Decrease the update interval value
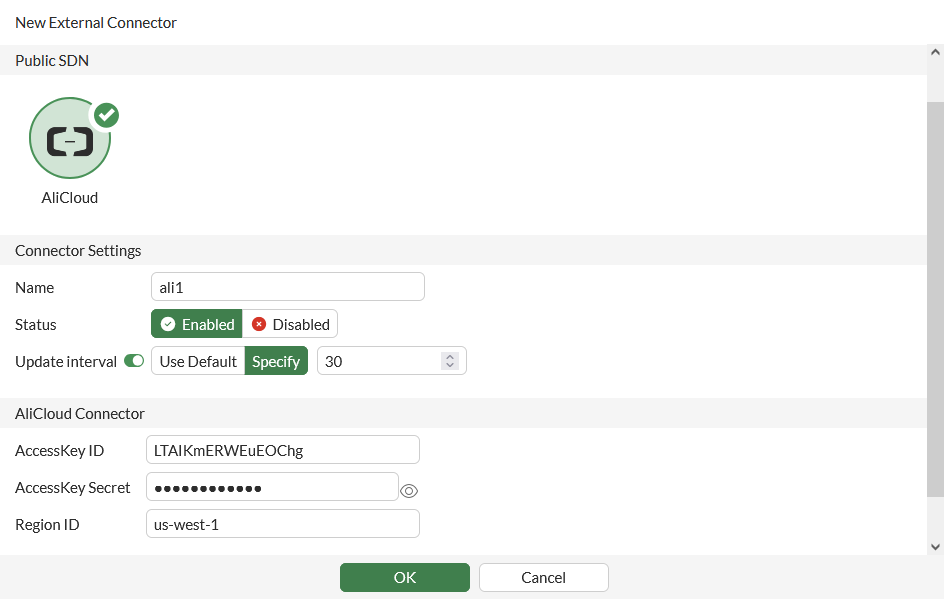Image resolution: width=944 pixels, height=599 pixels. (450, 366)
